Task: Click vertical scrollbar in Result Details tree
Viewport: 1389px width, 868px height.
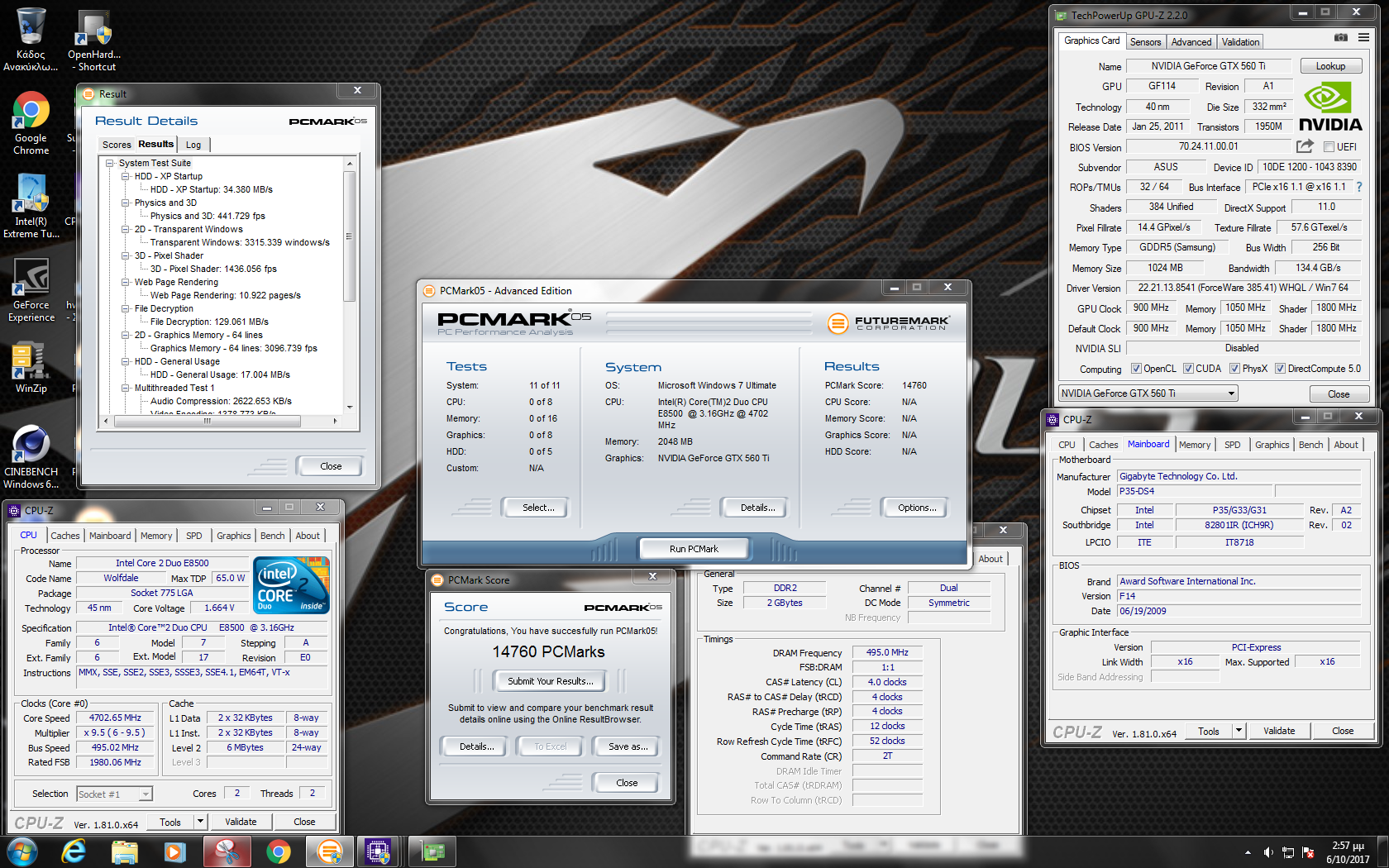Action: tap(349, 286)
